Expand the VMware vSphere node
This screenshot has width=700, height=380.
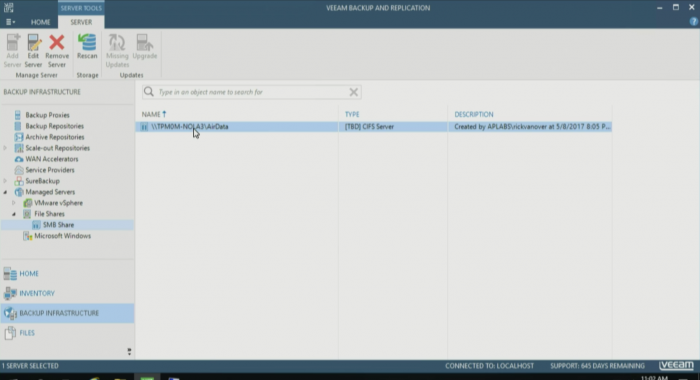(x=14, y=203)
